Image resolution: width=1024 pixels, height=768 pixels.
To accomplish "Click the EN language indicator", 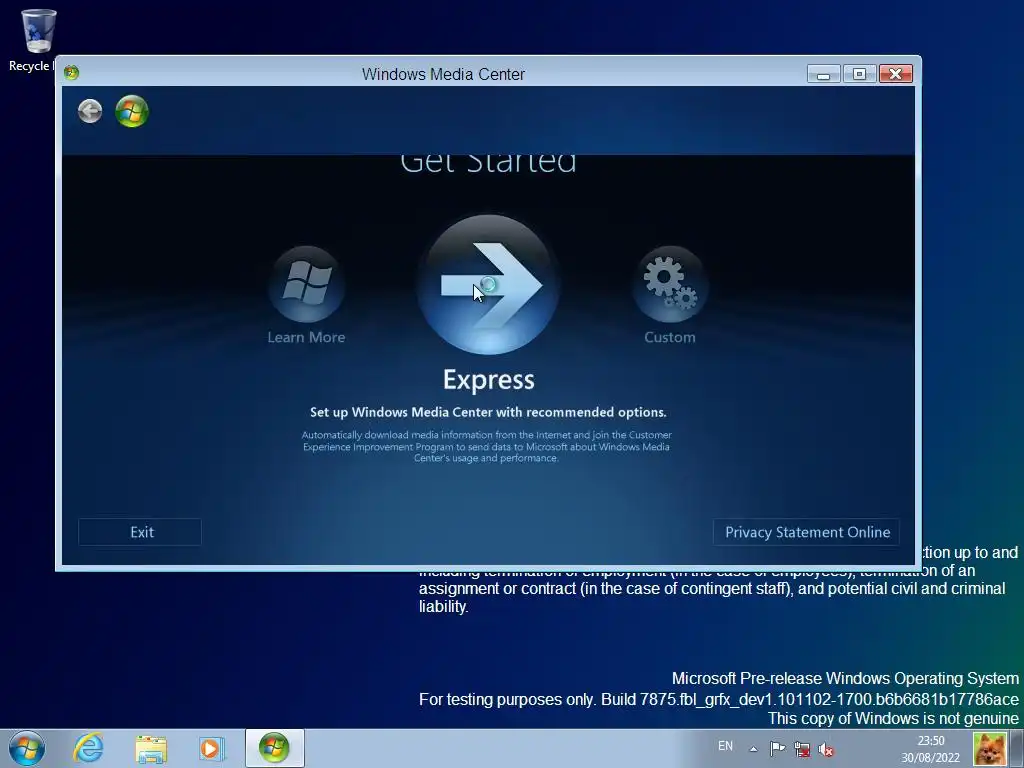I will click(725, 746).
